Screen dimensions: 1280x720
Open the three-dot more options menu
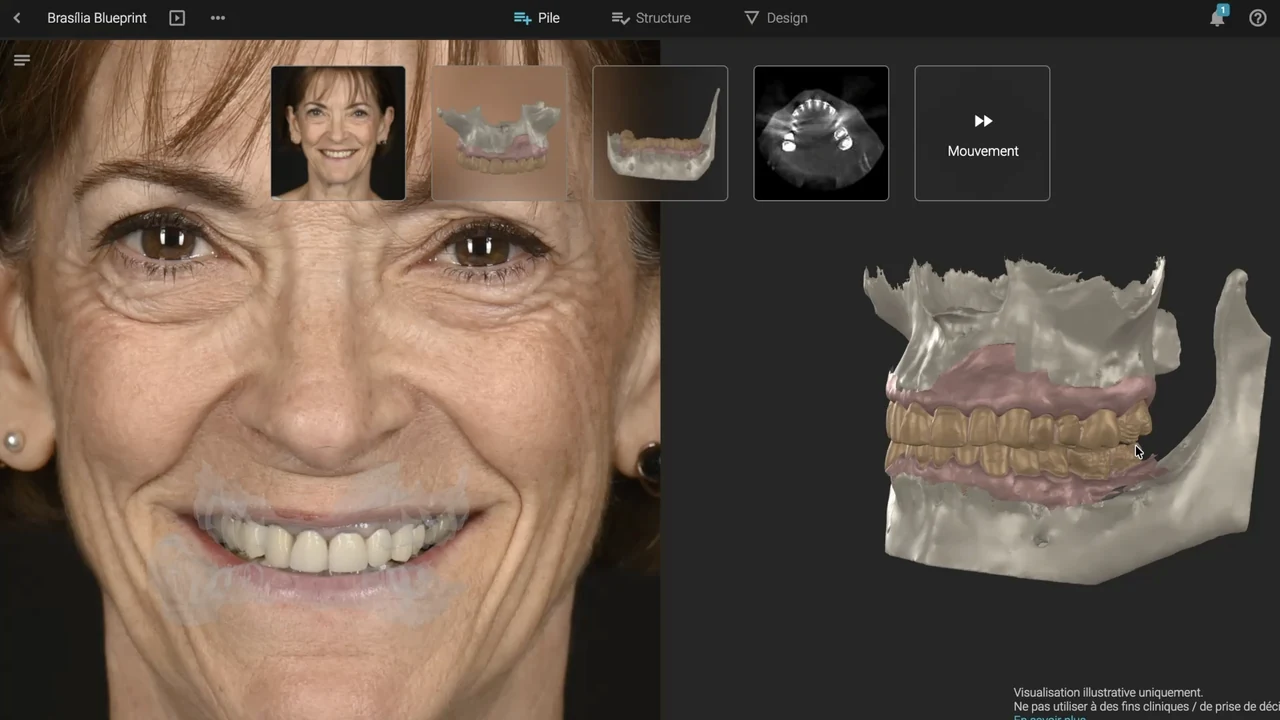tap(218, 18)
